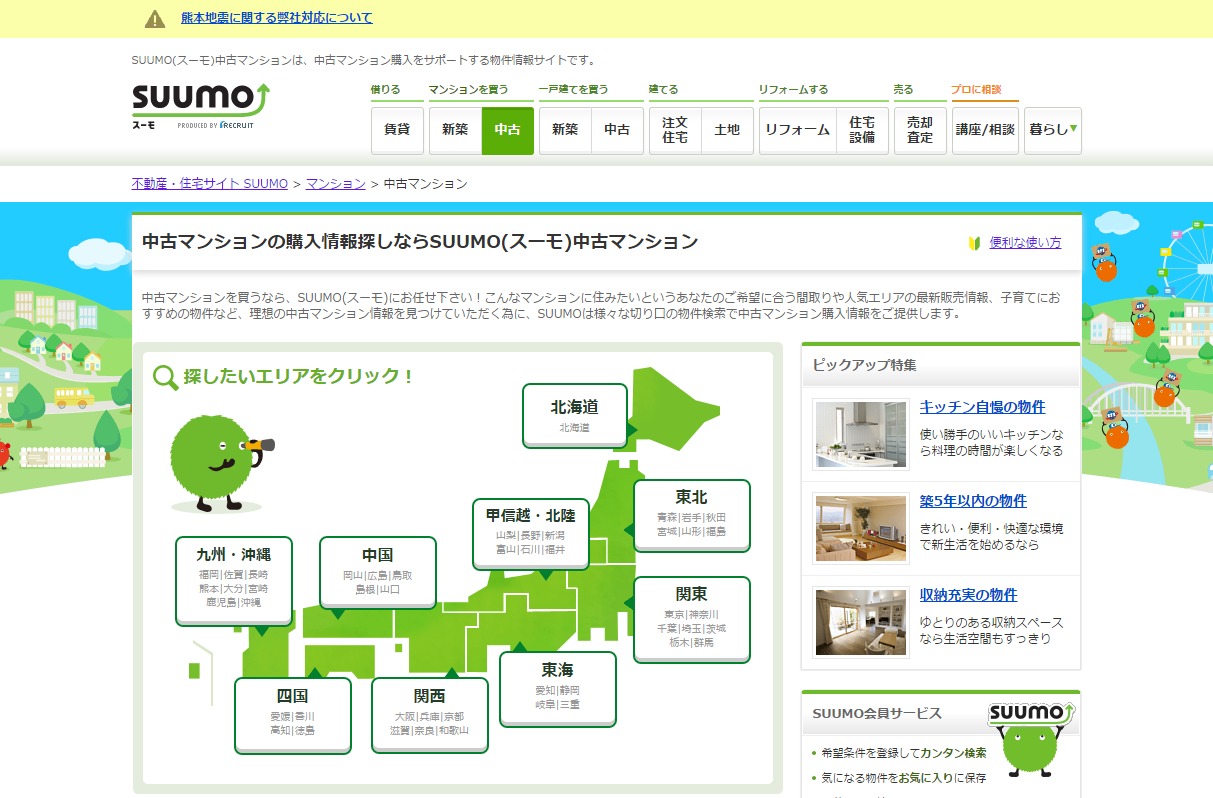Choose the 東北 region box on map
1213x798 pixels.
(x=692, y=515)
